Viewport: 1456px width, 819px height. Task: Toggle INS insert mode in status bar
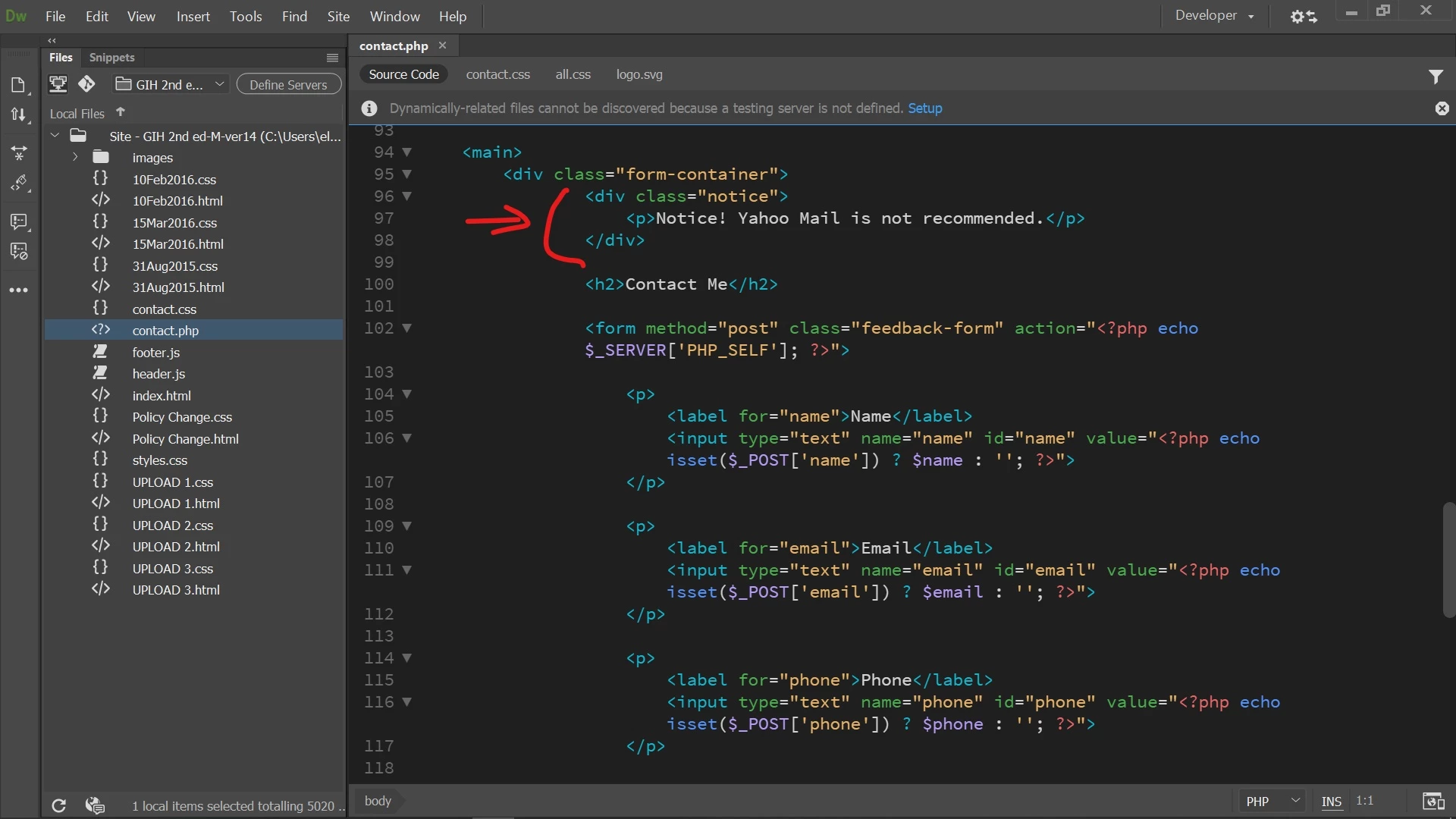1331,802
